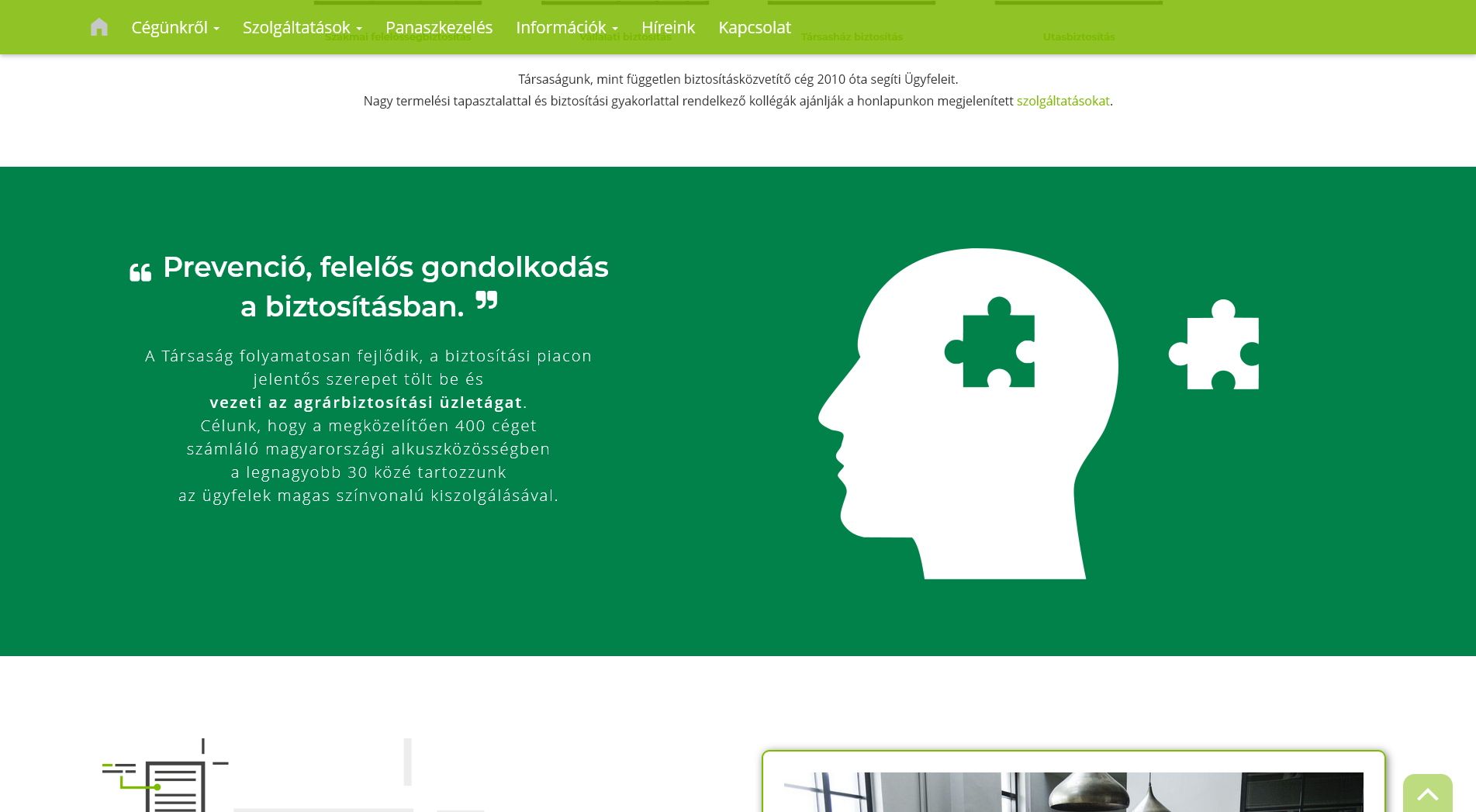1476x812 pixels.
Task: Open the Panaszkezelés page
Action: [439, 27]
